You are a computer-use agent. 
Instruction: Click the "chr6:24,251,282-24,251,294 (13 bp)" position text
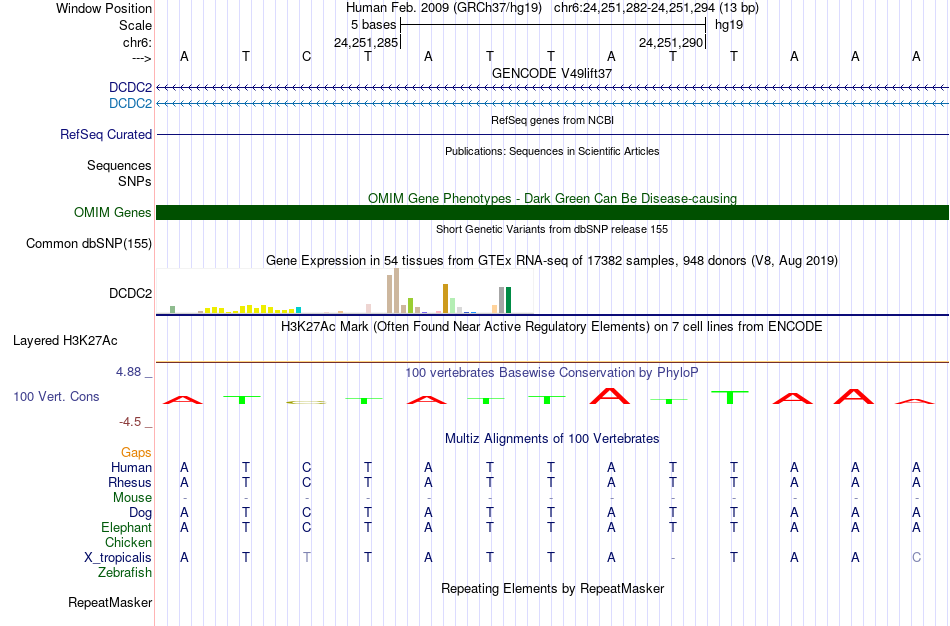pyautogui.click(x=656, y=8)
